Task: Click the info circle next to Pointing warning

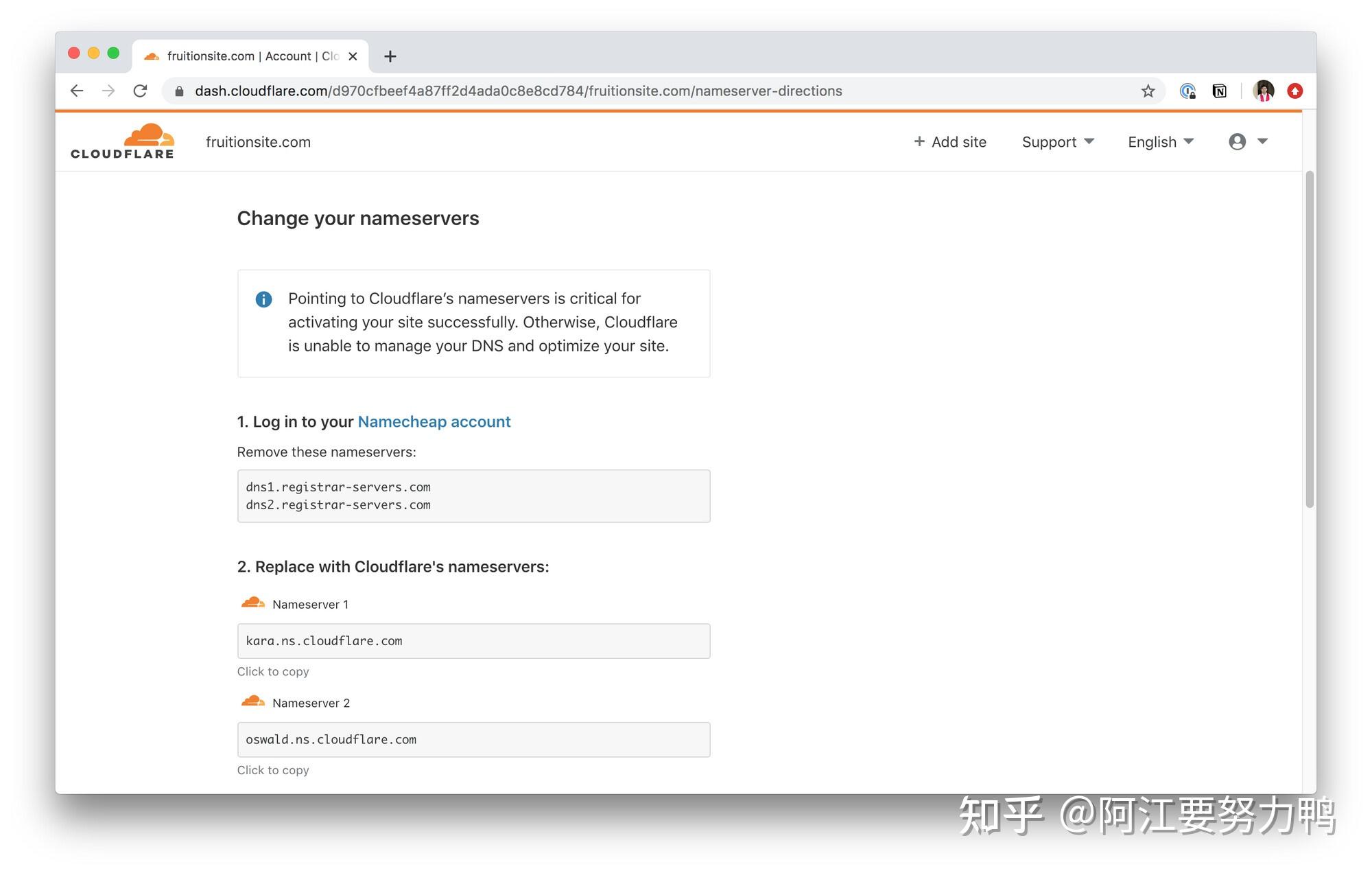Action: (263, 299)
